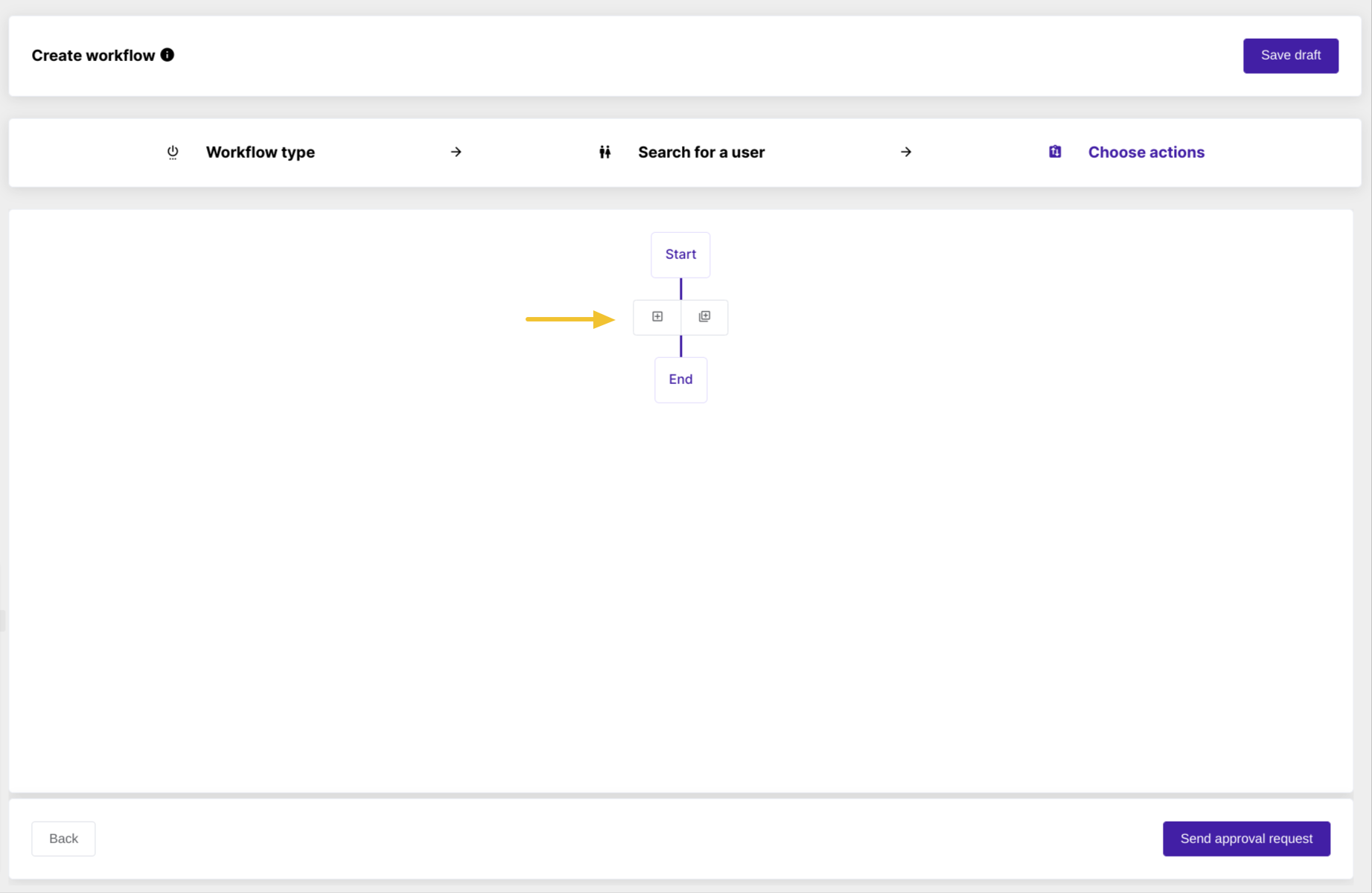Send approval request
Image resolution: width=1372 pixels, height=893 pixels.
[1246, 839]
